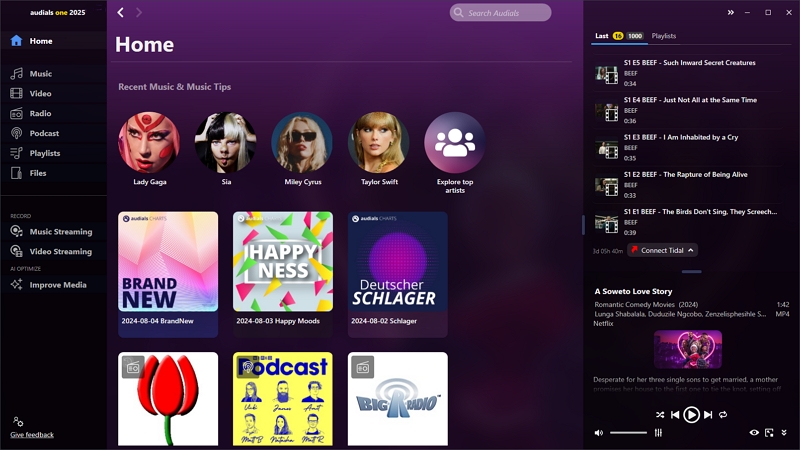Select the 1000 count badge
Viewport: 800px width, 450px height.
[635, 36]
